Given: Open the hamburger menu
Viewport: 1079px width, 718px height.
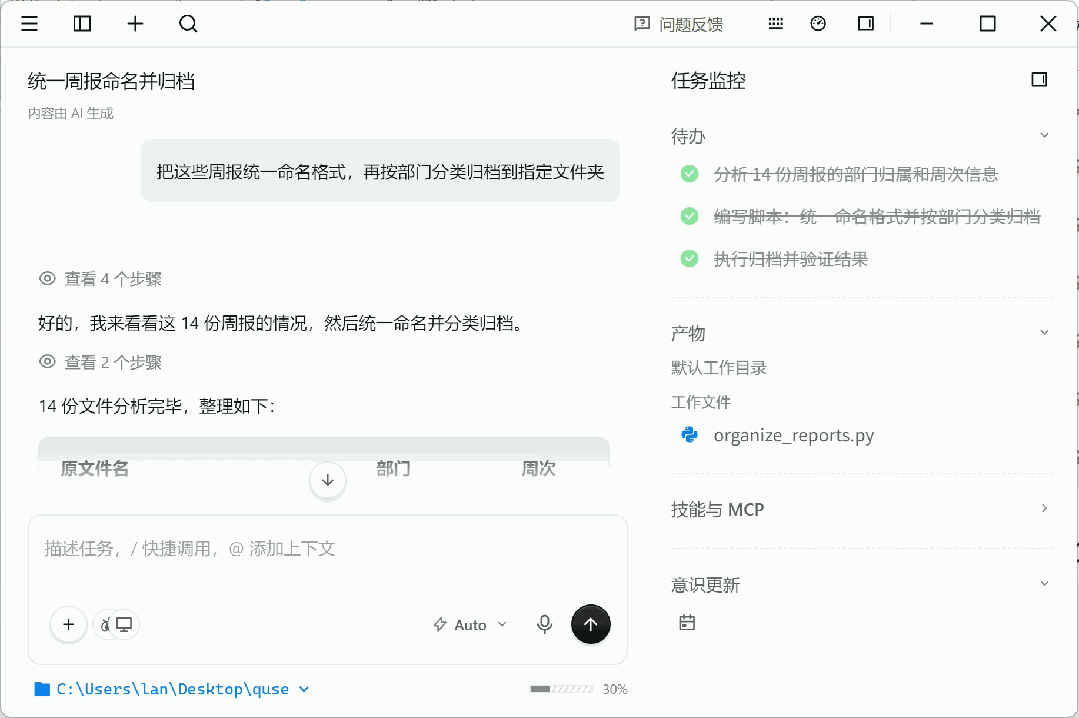Looking at the screenshot, I should click(30, 24).
